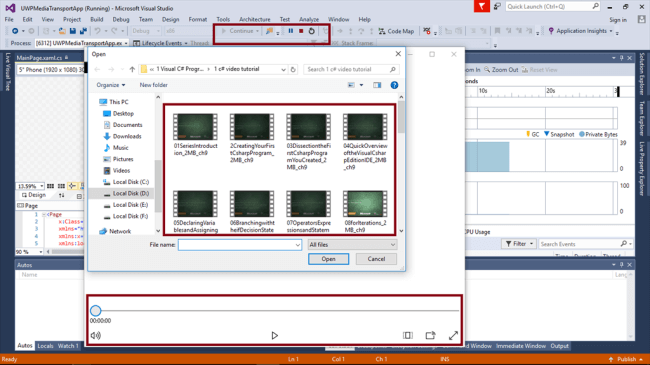The image size is (650, 365).
Task: Open the Analyze menu
Action: 309,19
